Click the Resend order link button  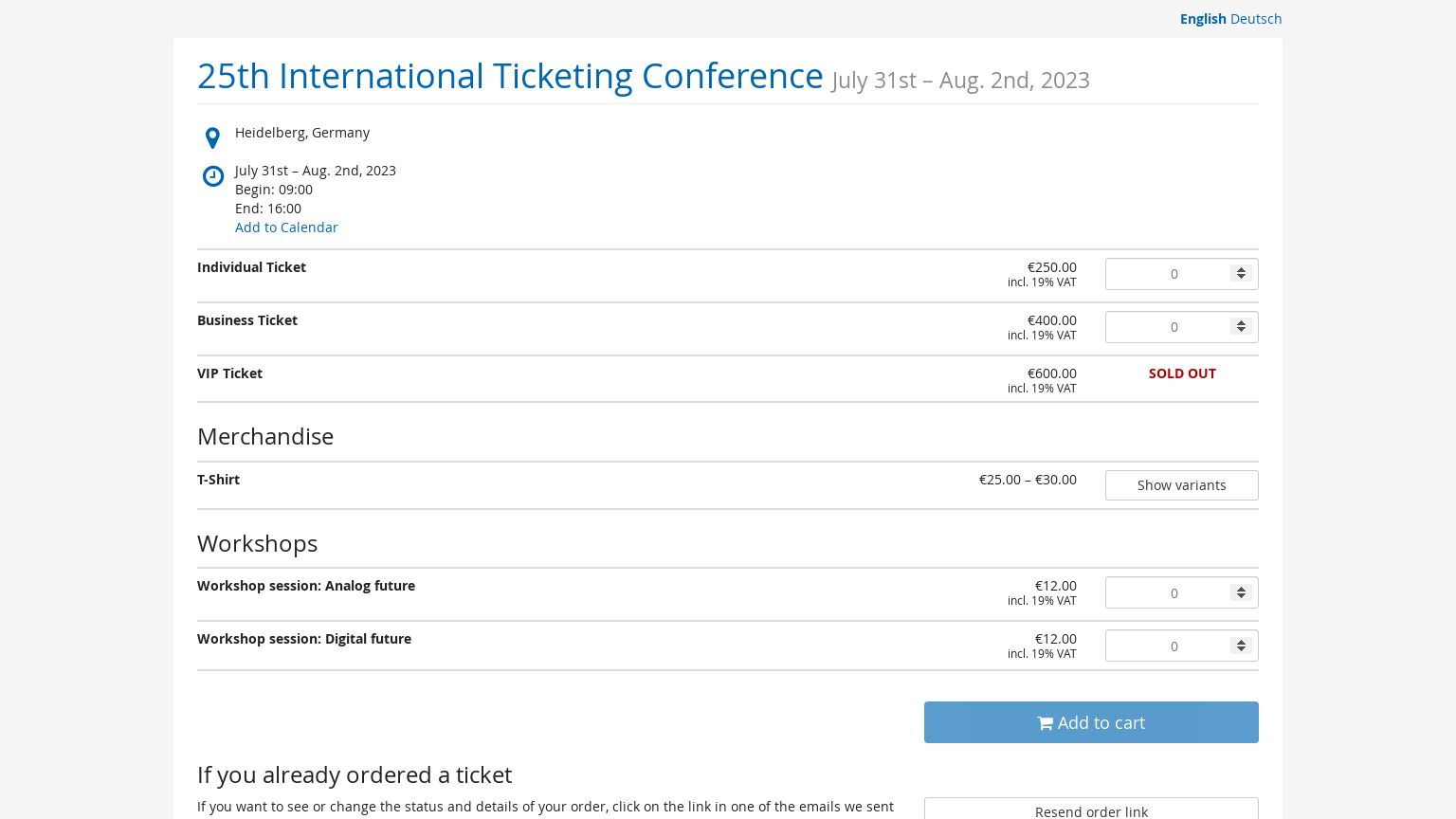1091,810
